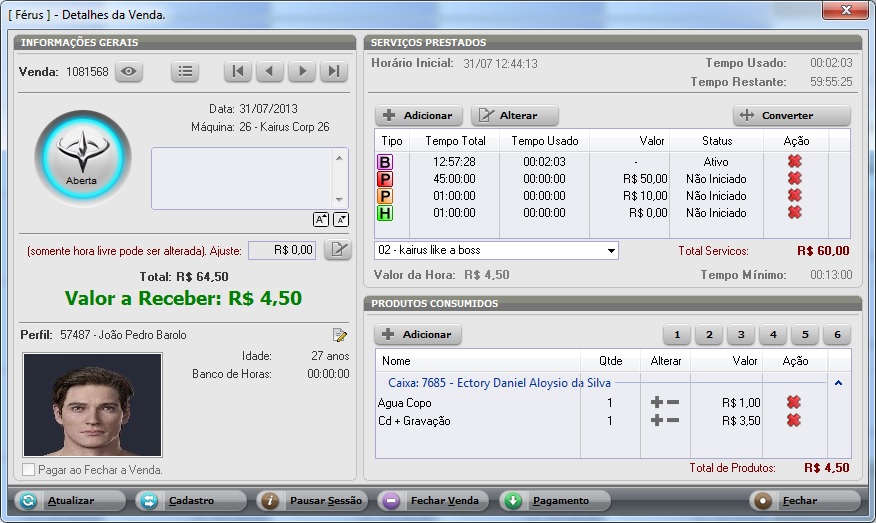Viewport: 876px width, 523px height.
Task: Delete the R$ 50,00 service row
Action: pos(794,179)
